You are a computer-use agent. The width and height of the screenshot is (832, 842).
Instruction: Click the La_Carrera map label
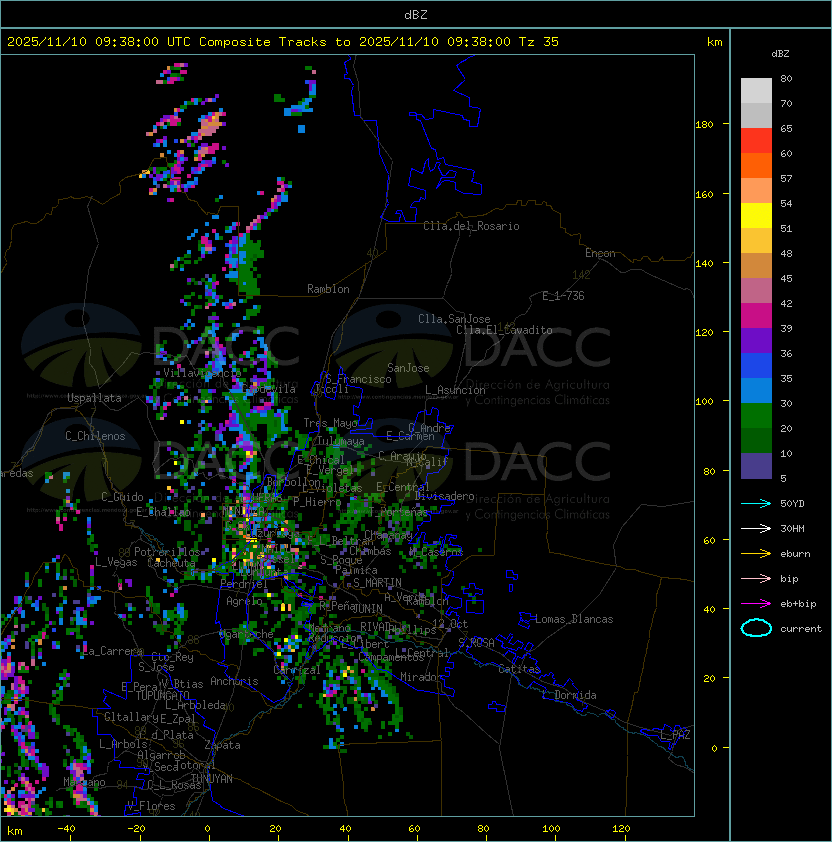(113, 651)
